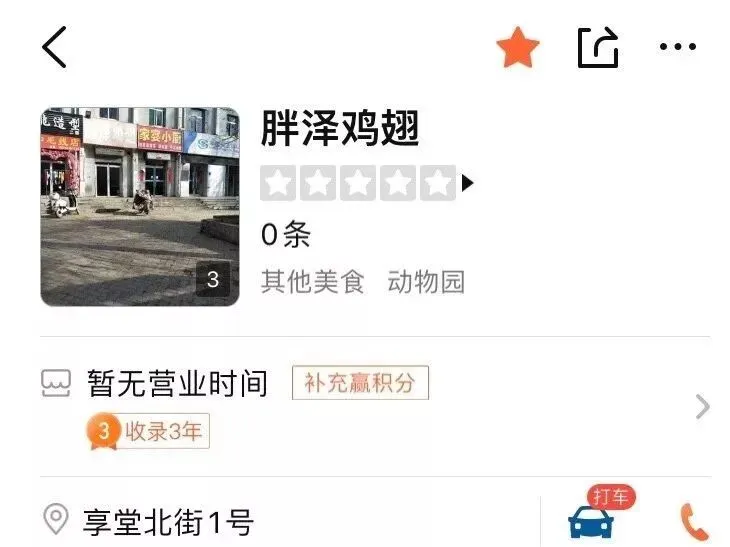The width and height of the screenshot is (730, 547).
Task: Tap the business hours shop icon
Action: (56, 383)
